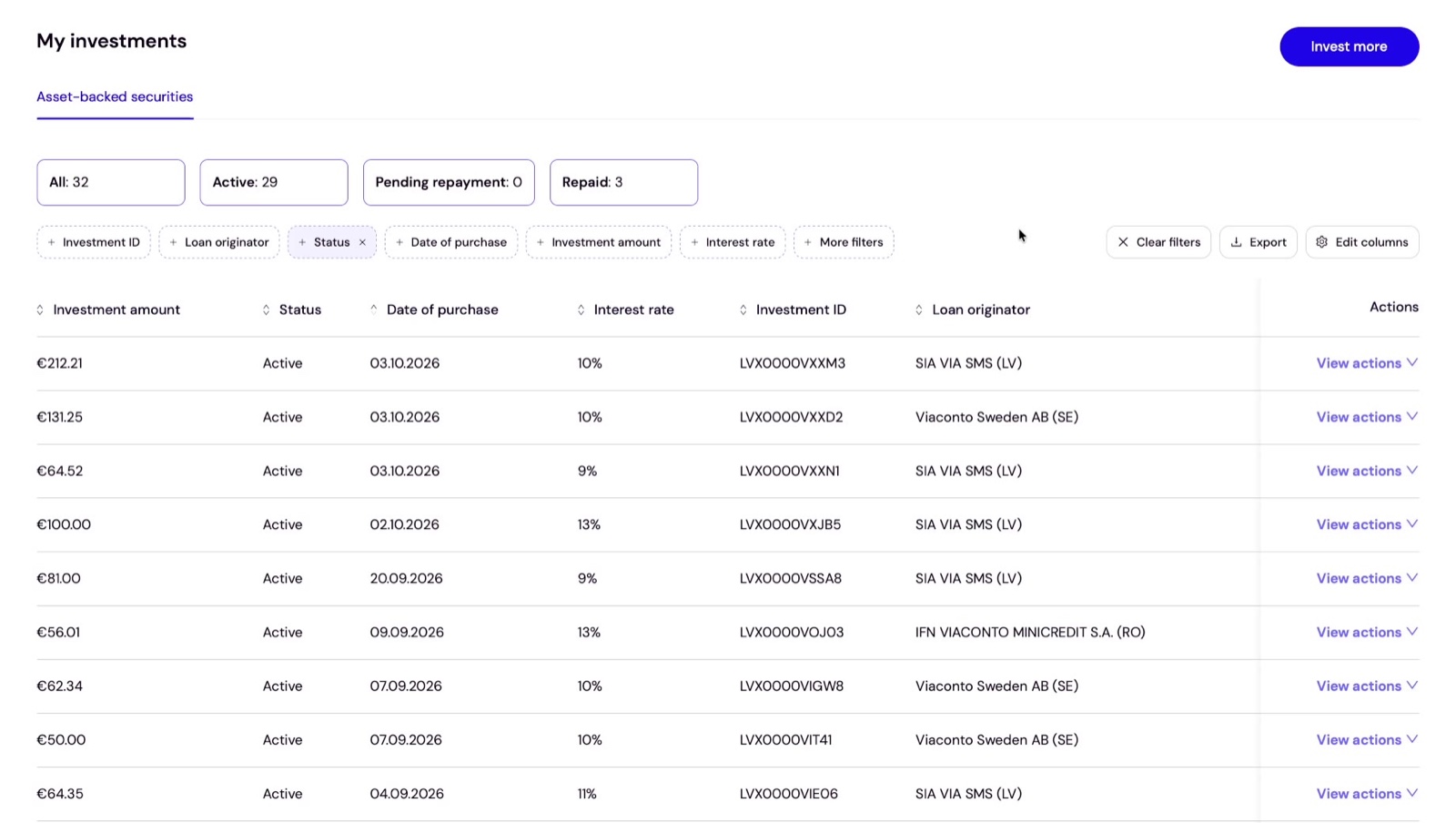Select the Pending repayment: 0 card
Screen dimensions: 1456x823
coord(449,182)
